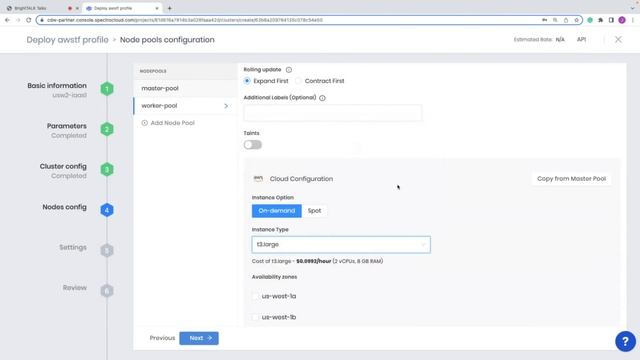Open the browser profile avatar
Screen dimensions: 640x360
click(x=622, y=20)
